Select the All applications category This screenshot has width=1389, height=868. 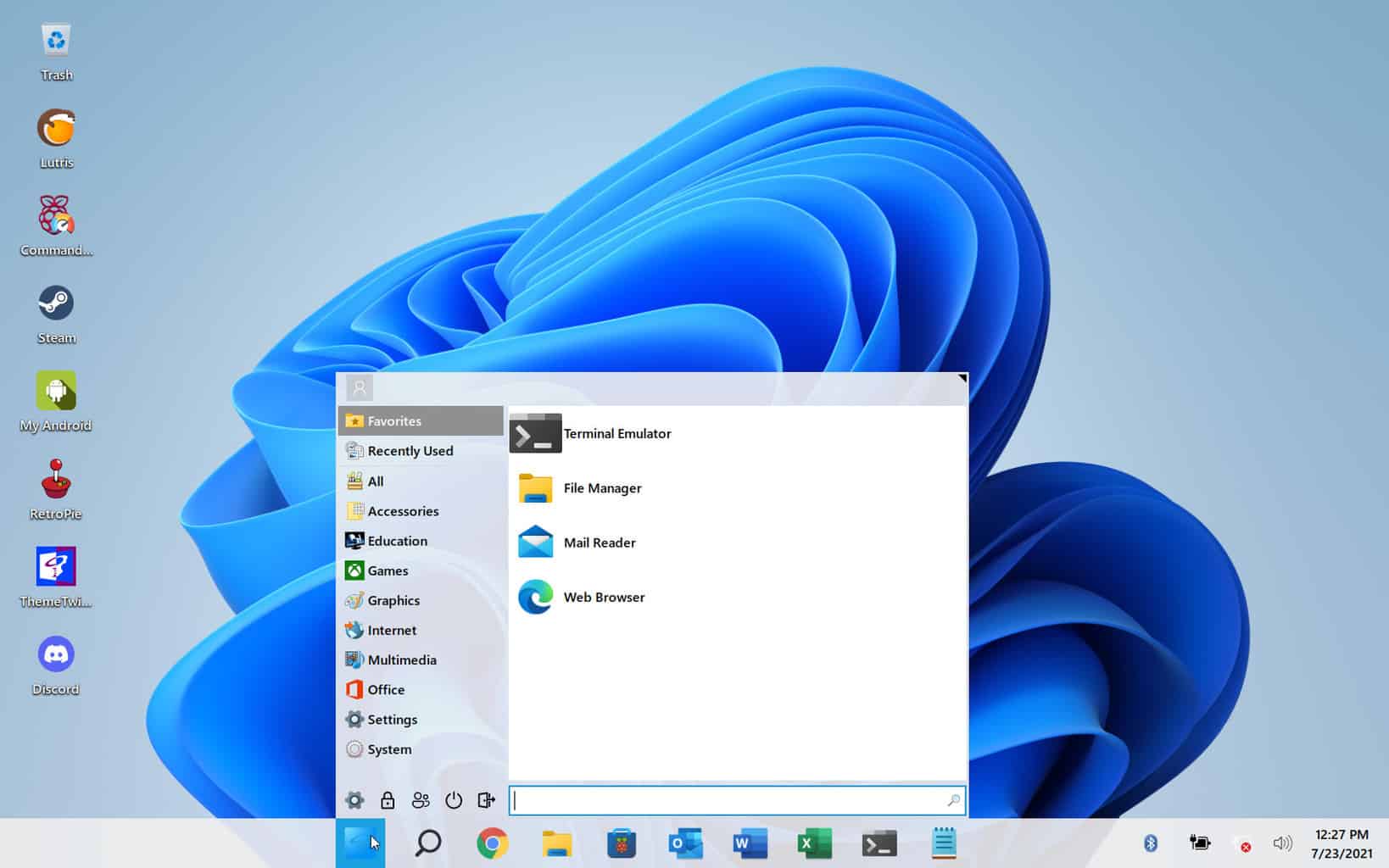click(421, 481)
